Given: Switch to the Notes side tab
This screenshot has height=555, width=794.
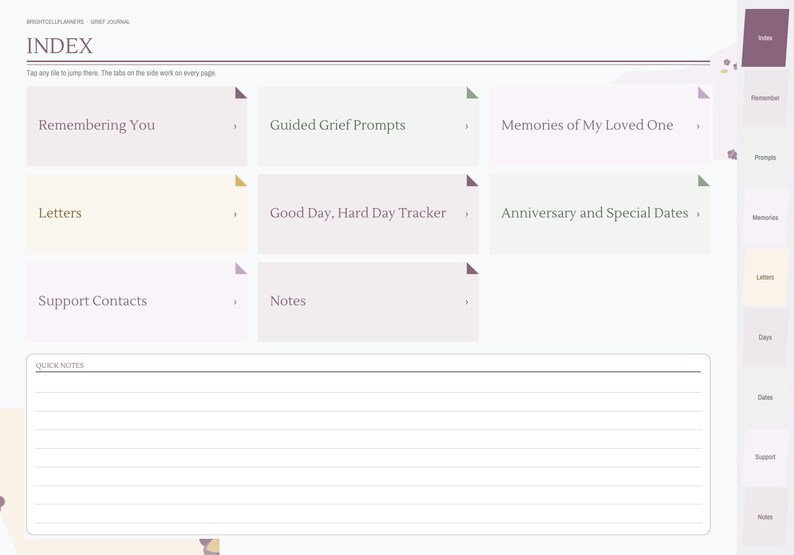Looking at the screenshot, I should click(x=765, y=517).
